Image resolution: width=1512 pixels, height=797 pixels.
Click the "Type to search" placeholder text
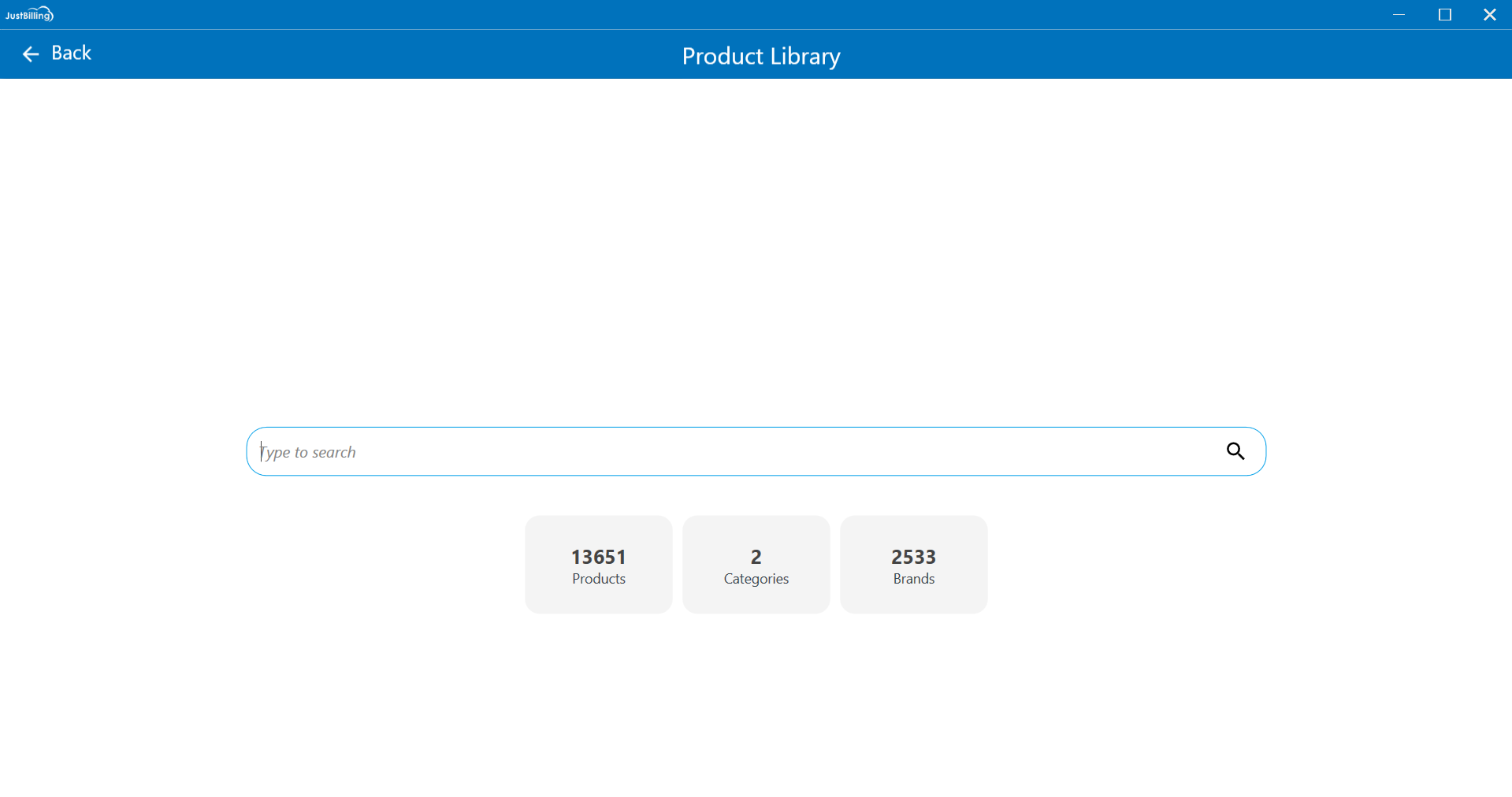point(309,452)
